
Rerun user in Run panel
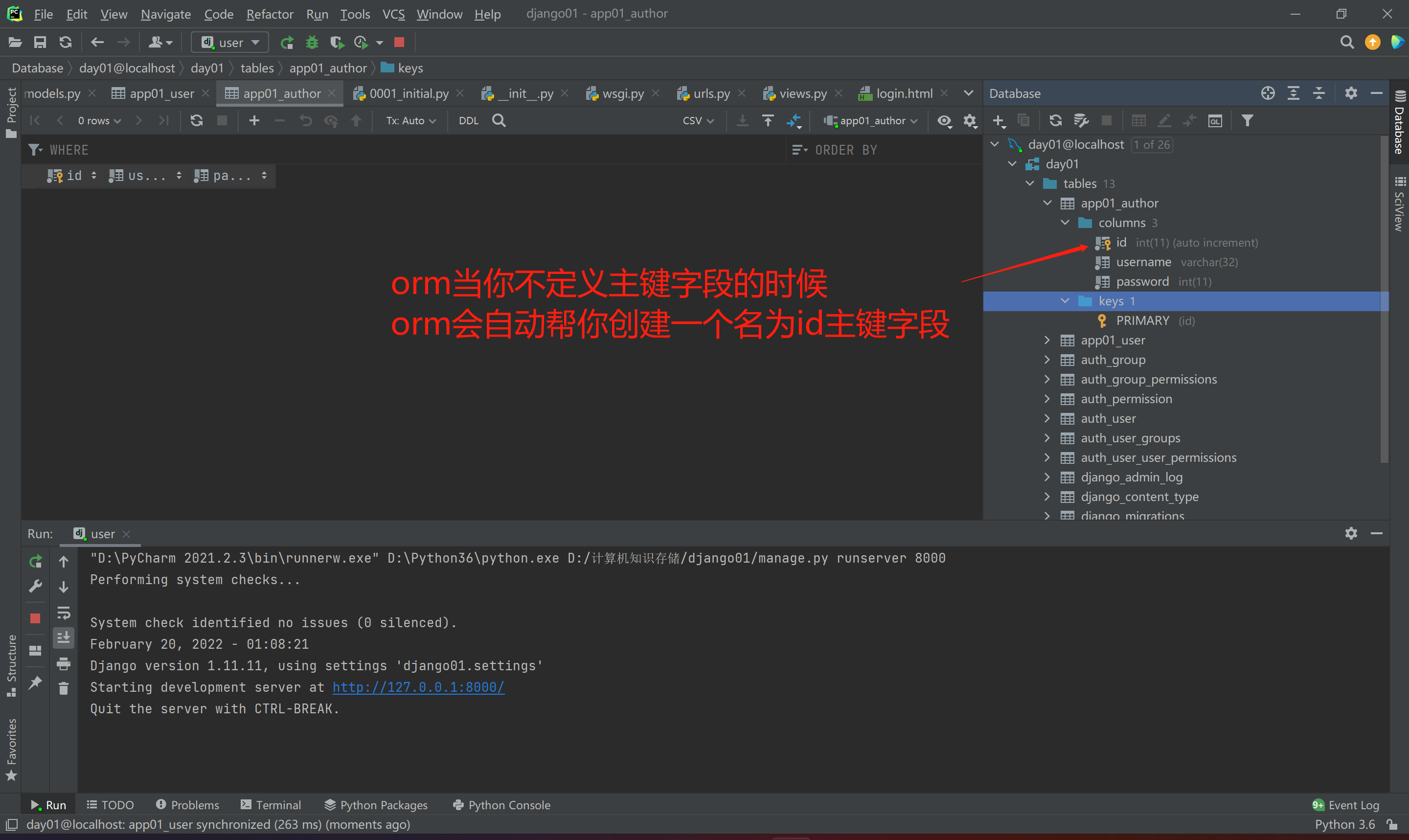(x=35, y=561)
